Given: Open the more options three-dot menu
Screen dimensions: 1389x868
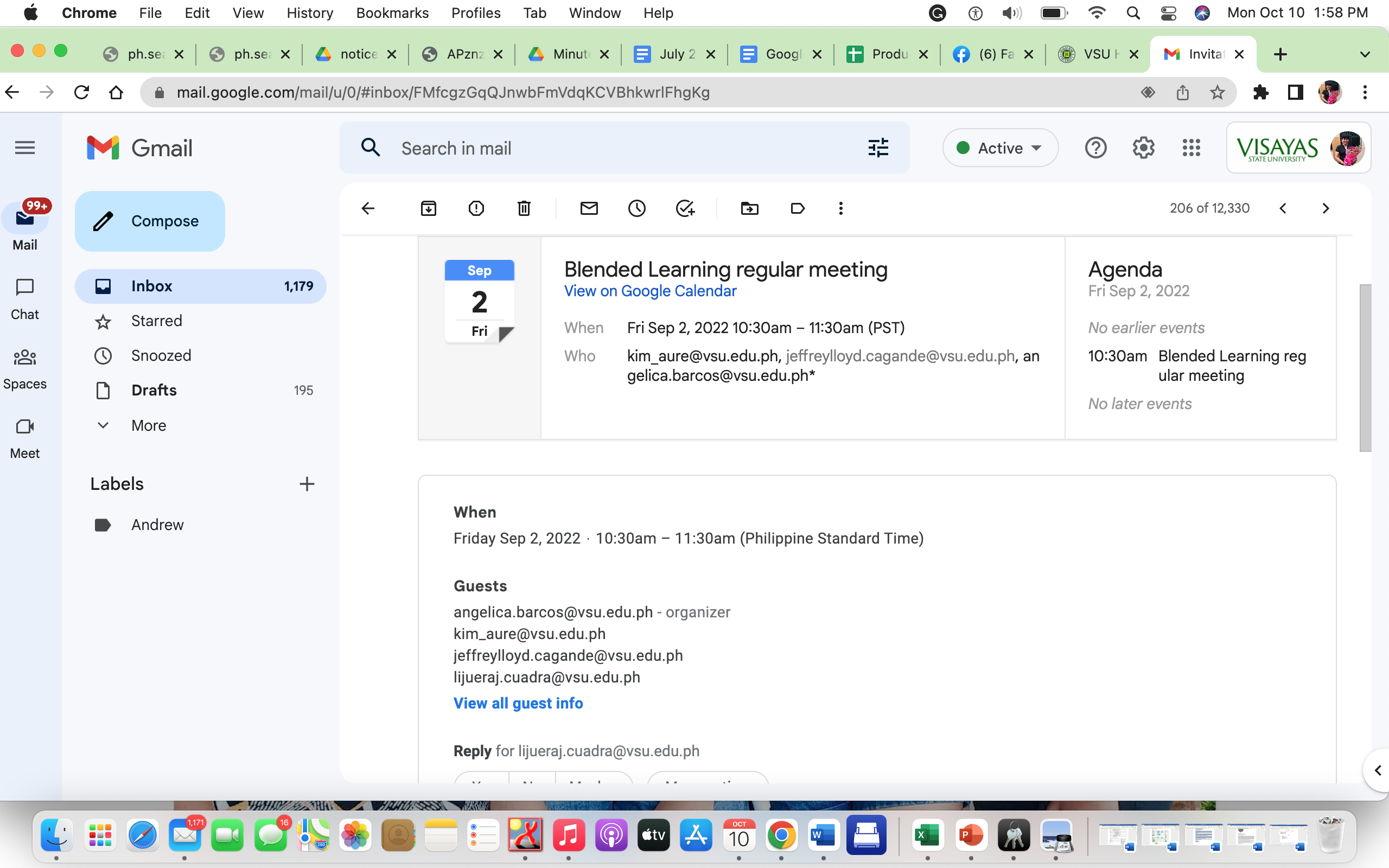Looking at the screenshot, I should (x=840, y=208).
